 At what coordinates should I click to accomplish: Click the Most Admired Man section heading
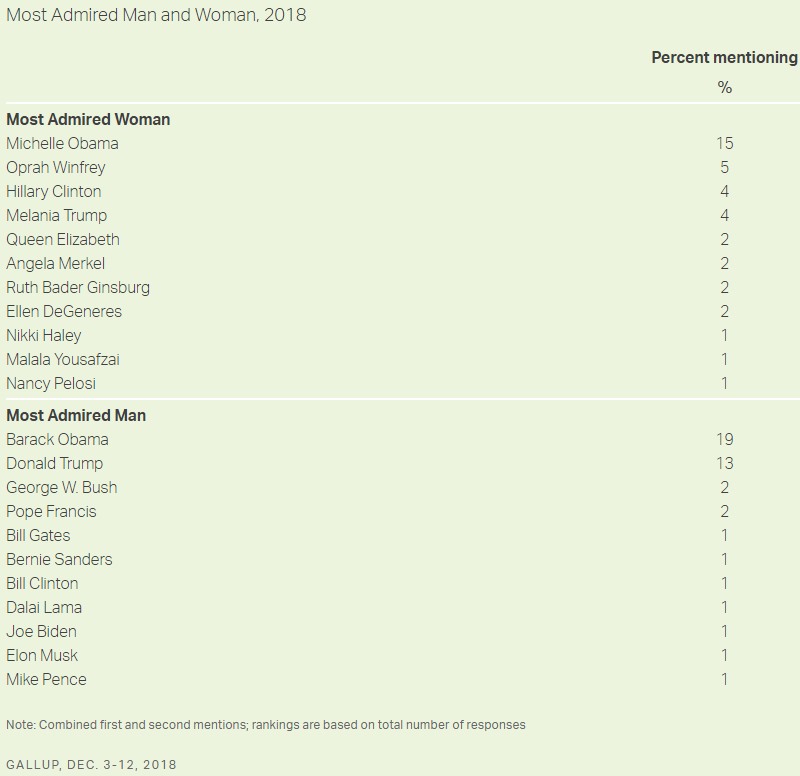coord(76,415)
